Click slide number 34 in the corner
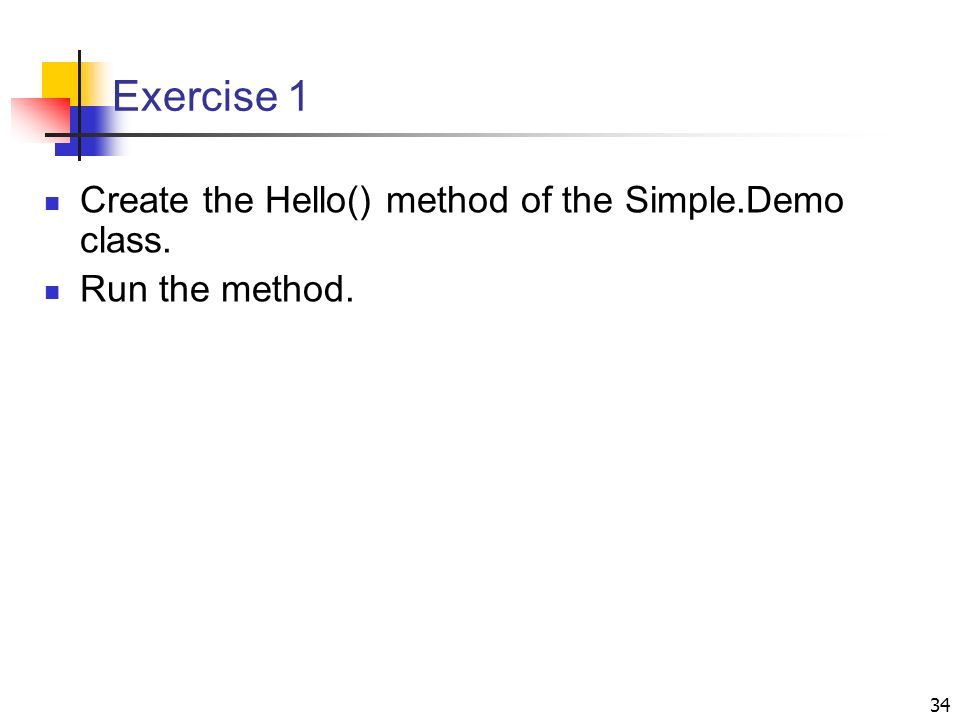This screenshot has width=960, height=720. (940, 705)
